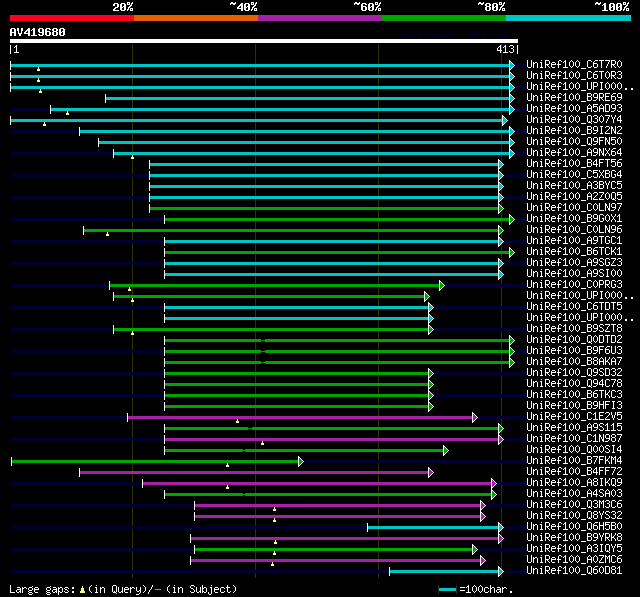Click the UniRef100_B4FT56 hit name
Image resolution: width=640 pixels, height=597 pixels.
click(574, 164)
